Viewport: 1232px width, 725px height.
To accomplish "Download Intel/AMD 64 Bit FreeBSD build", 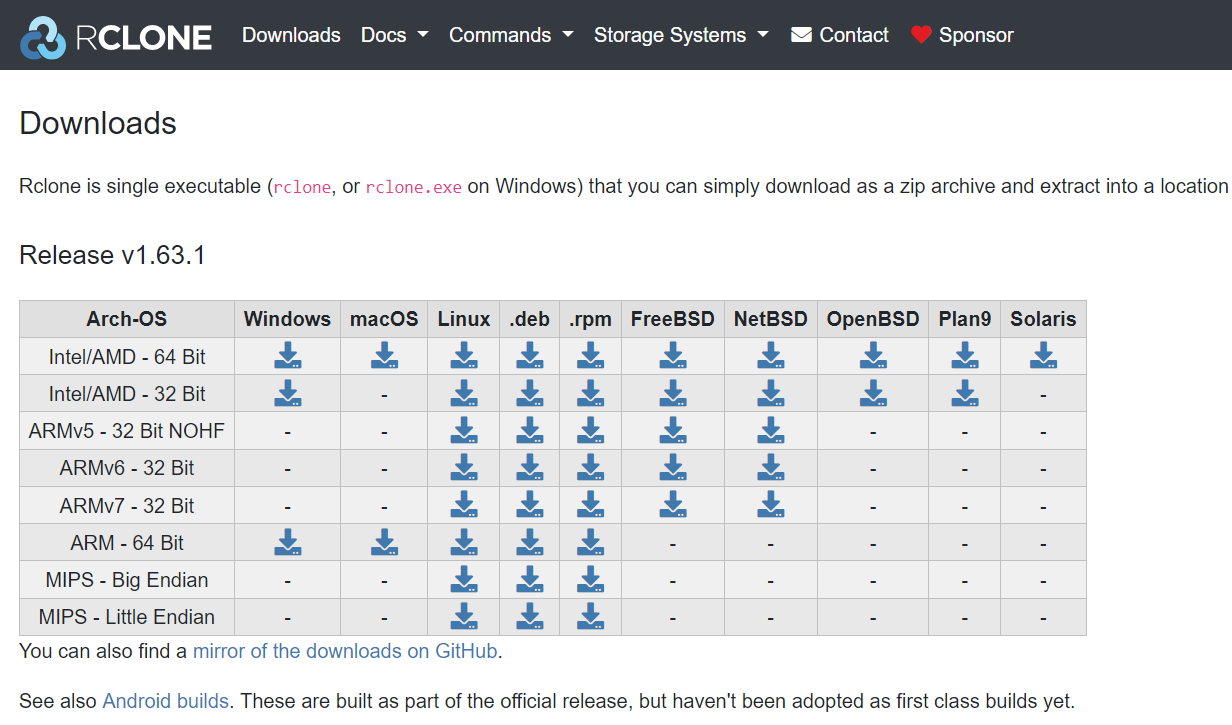I will (x=673, y=356).
